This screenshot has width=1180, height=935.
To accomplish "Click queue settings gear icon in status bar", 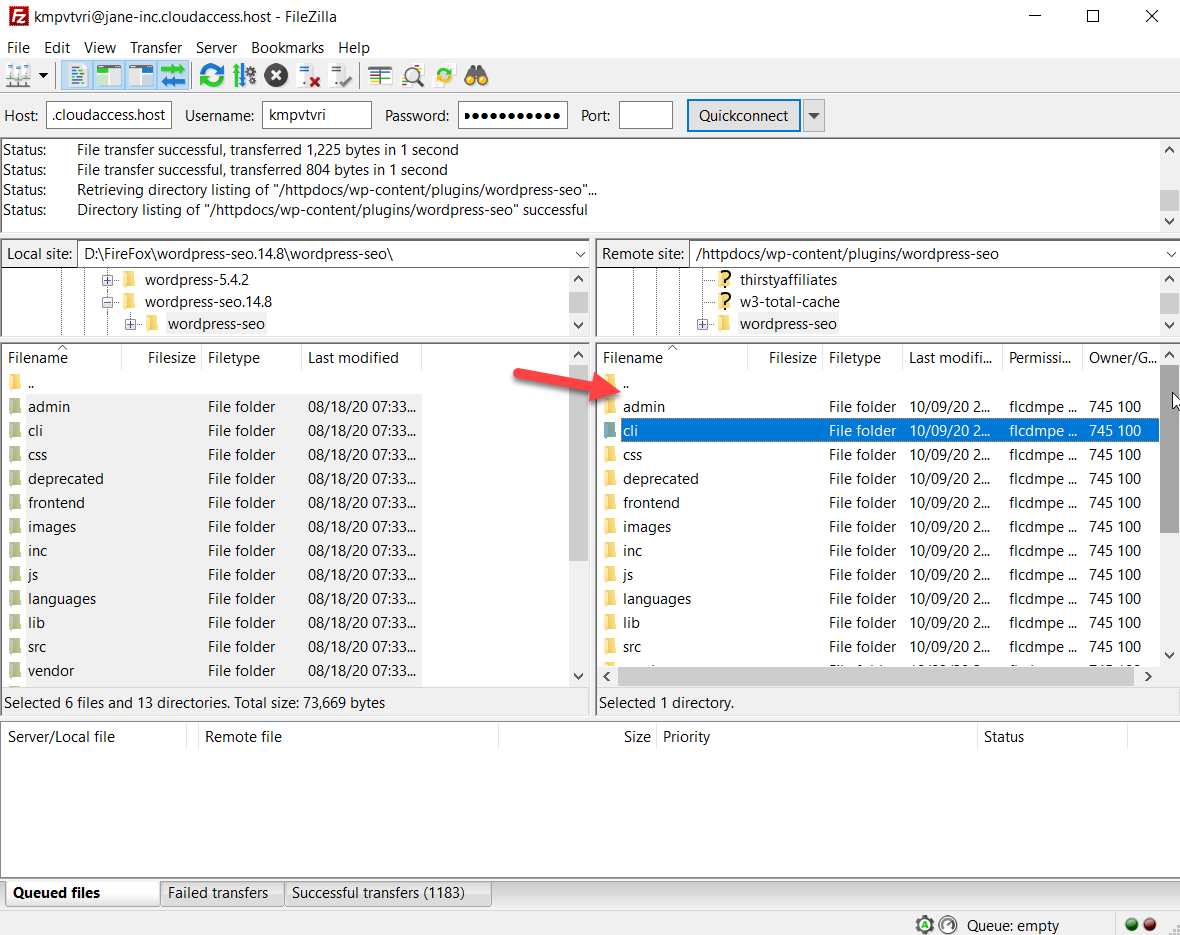I will [925, 924].
